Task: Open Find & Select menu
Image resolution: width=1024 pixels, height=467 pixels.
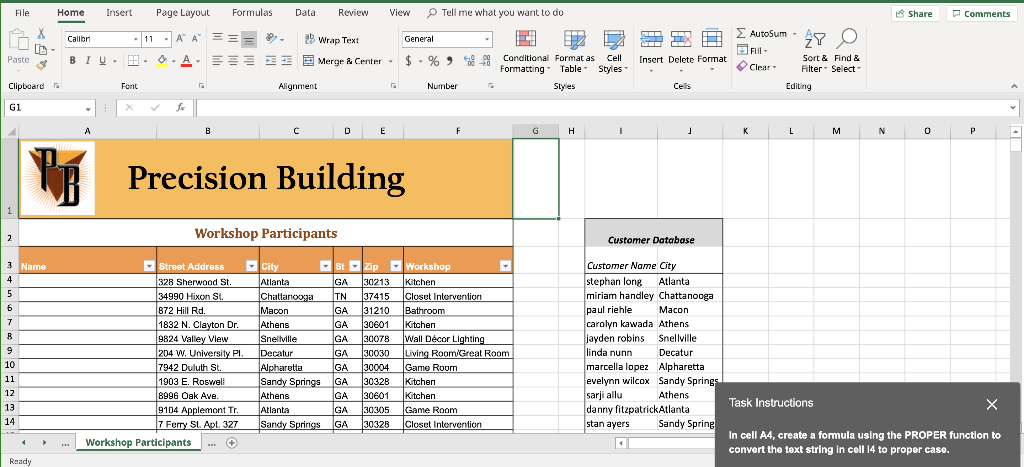Action: [x=846, y=52]
